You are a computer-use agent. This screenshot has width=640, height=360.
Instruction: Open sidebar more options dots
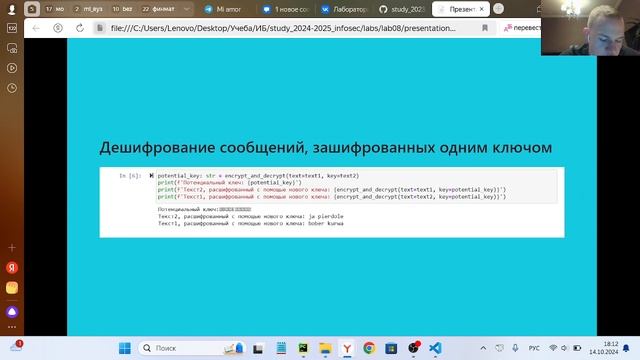12,327
